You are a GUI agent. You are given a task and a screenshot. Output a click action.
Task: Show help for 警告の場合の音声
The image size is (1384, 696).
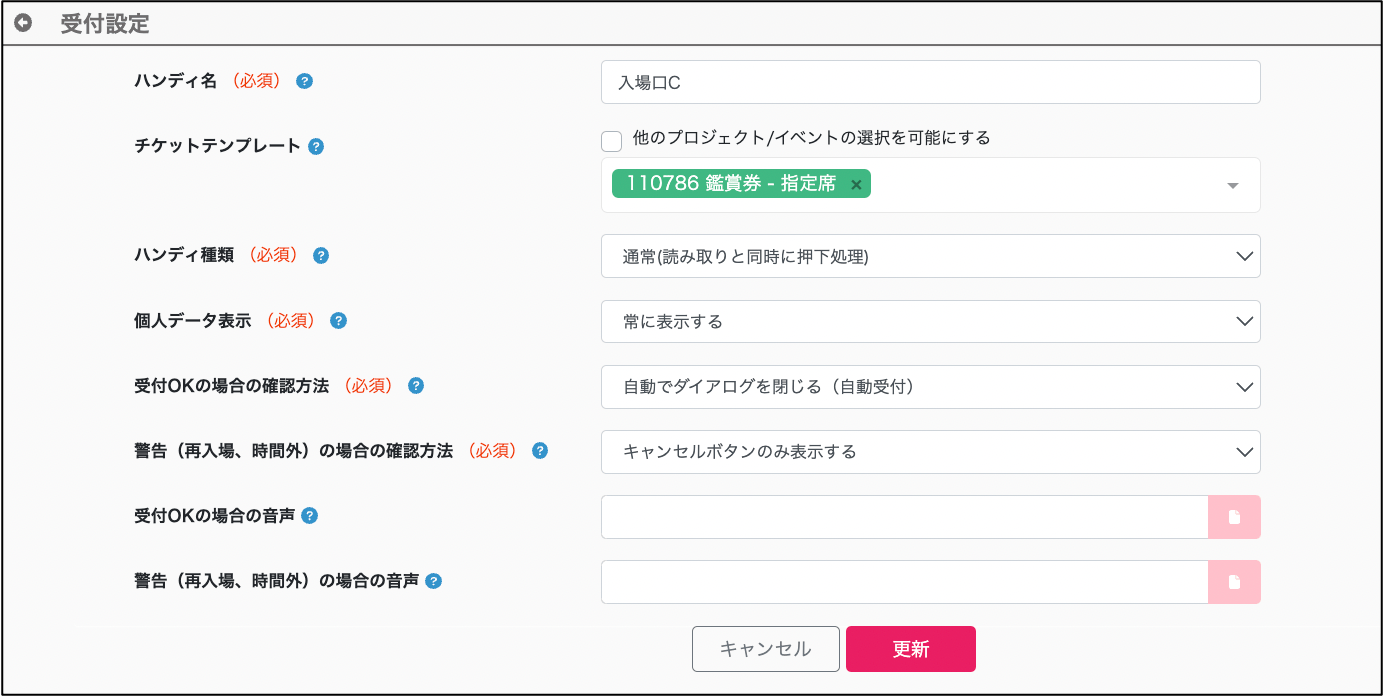tap(434, 581)
